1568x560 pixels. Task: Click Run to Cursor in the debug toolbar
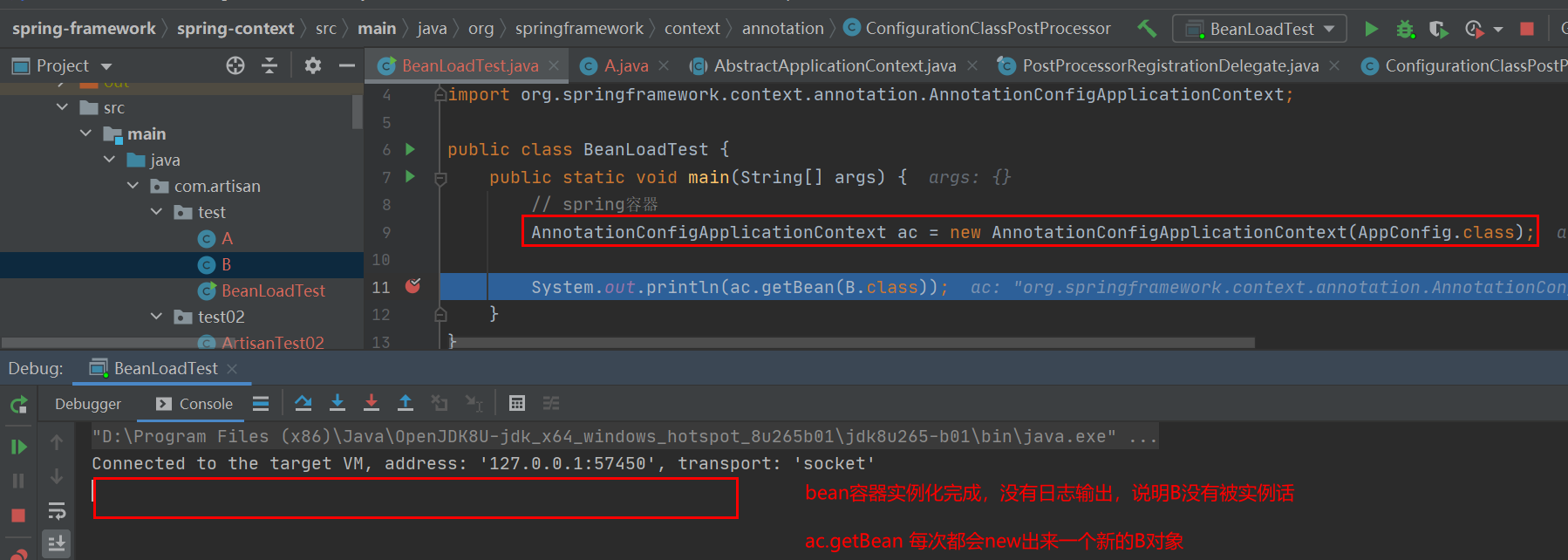[474, 403]
